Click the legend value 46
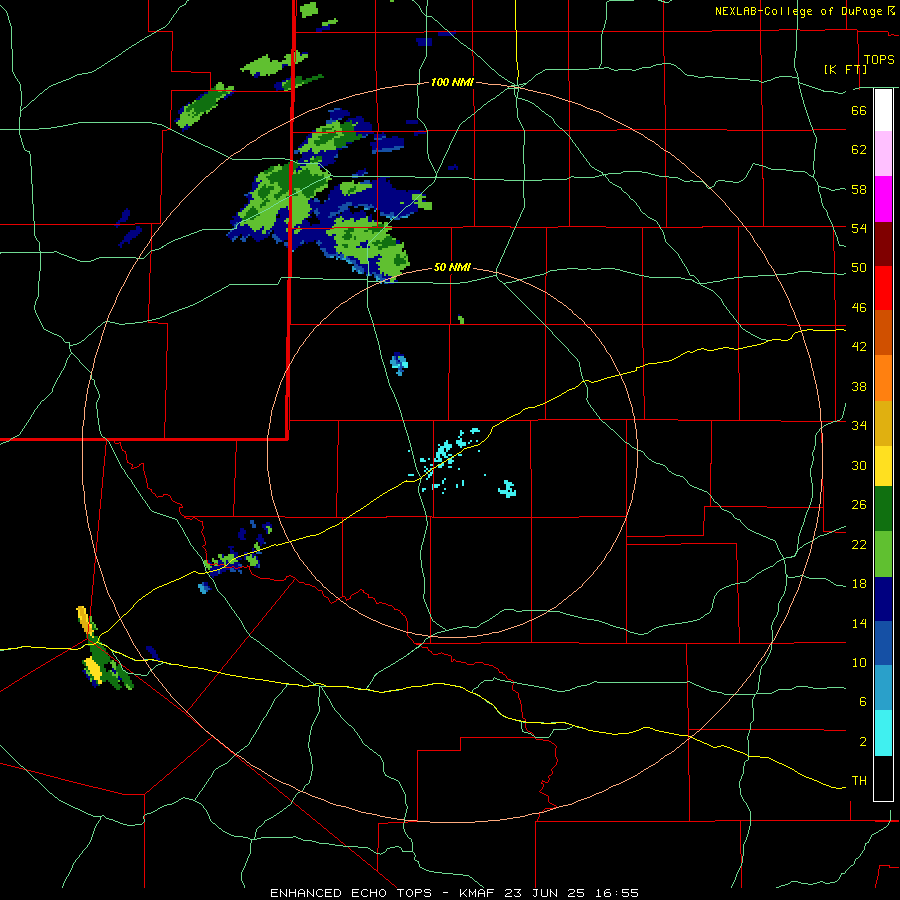 (x=859, y=308)
